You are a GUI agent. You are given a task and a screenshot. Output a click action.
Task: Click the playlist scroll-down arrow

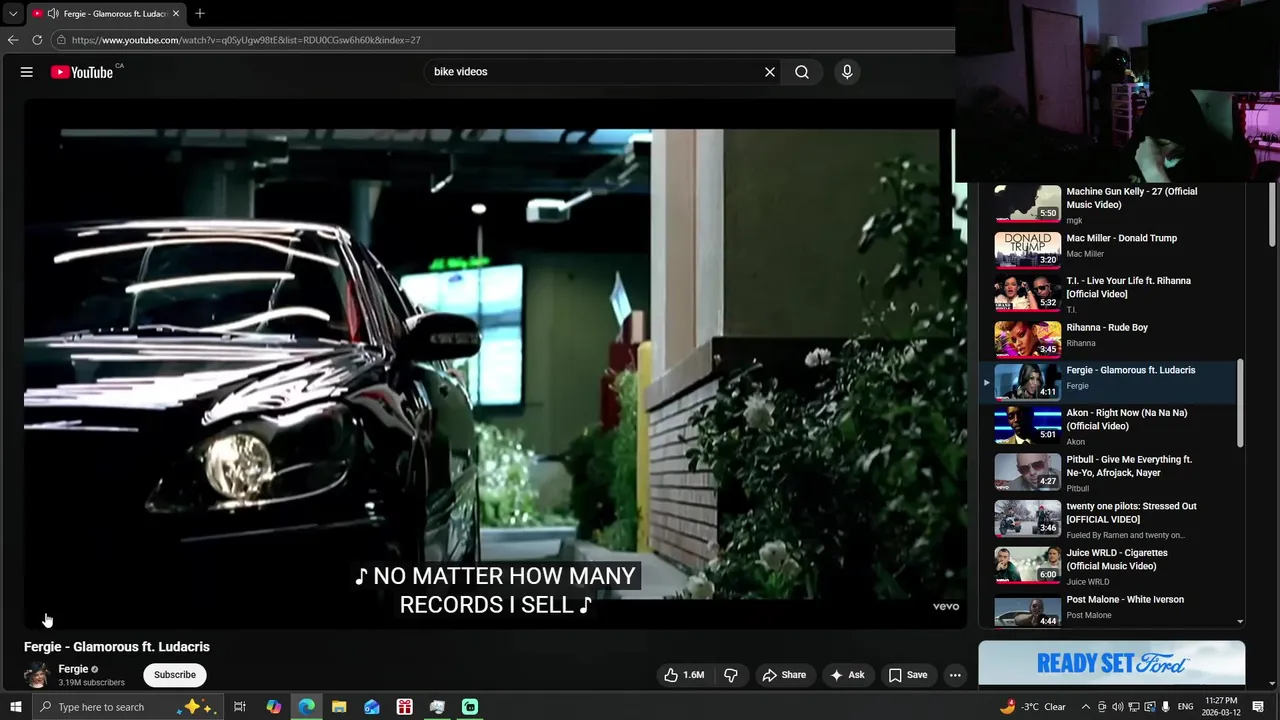pos(1241,621)
